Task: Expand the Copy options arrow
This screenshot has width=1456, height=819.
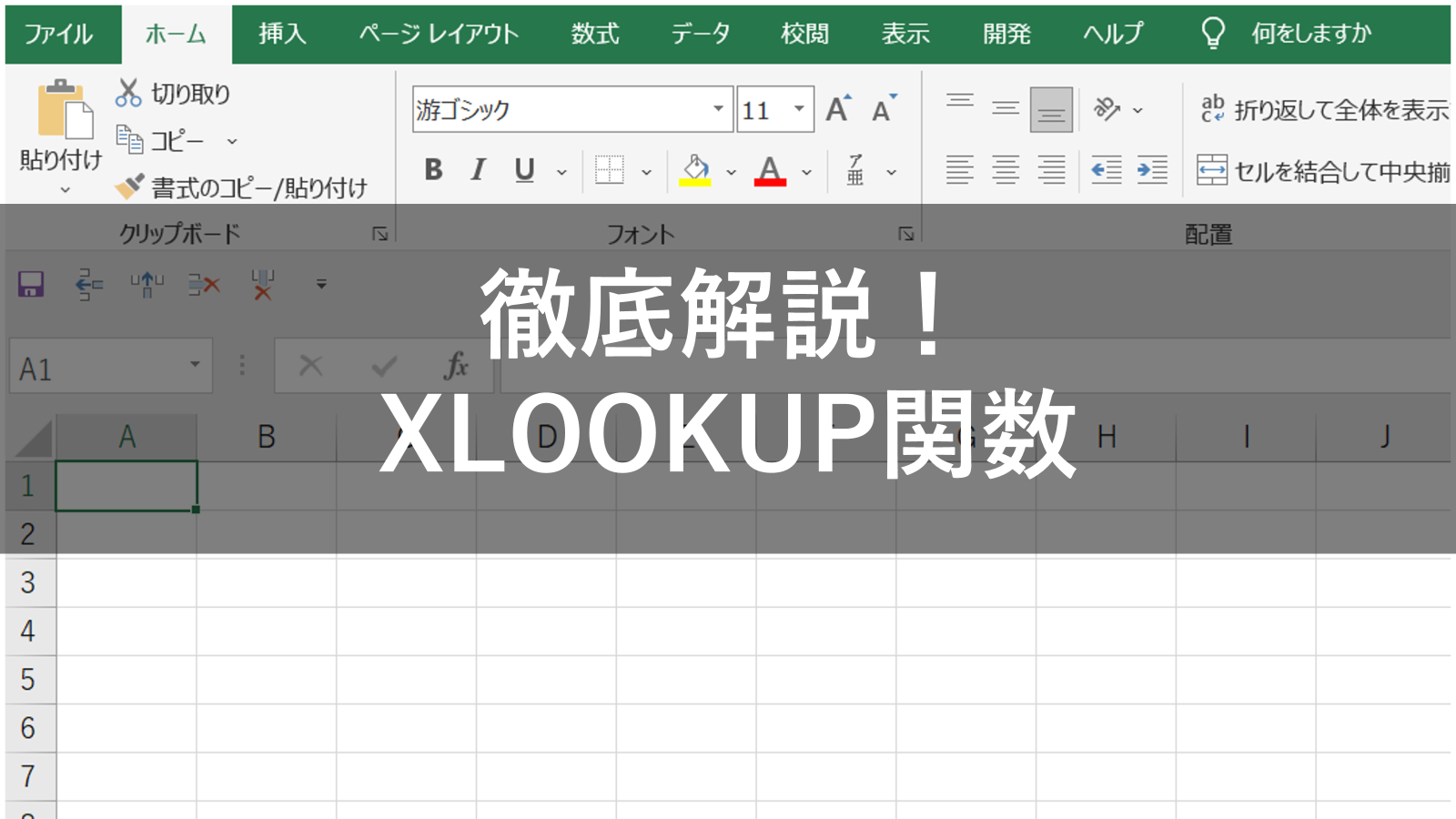Action: (x=232, y=141)
